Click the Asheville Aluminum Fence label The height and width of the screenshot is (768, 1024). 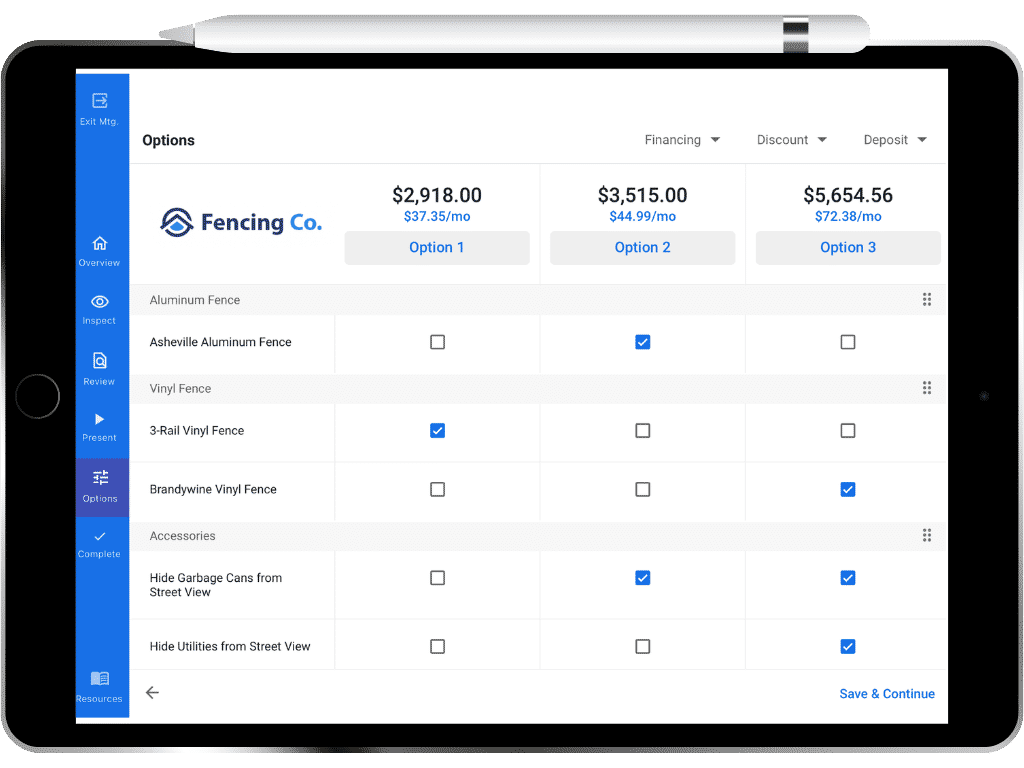220,342
